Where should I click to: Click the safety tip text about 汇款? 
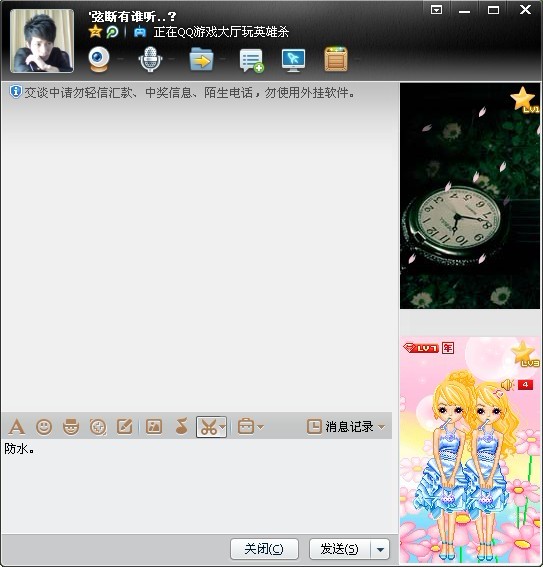189,93
